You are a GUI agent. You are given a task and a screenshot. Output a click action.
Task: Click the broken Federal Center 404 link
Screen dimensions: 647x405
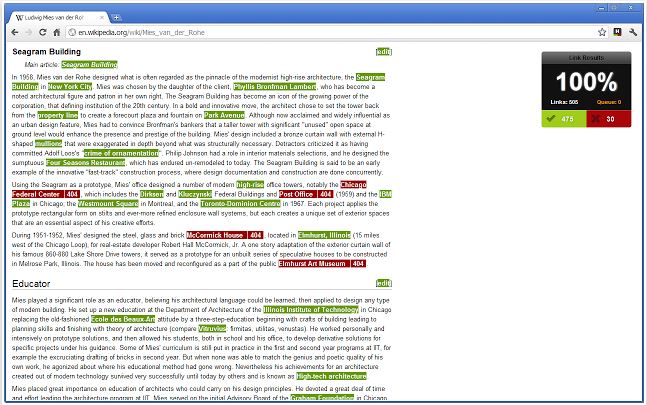(x=45, y=194)
